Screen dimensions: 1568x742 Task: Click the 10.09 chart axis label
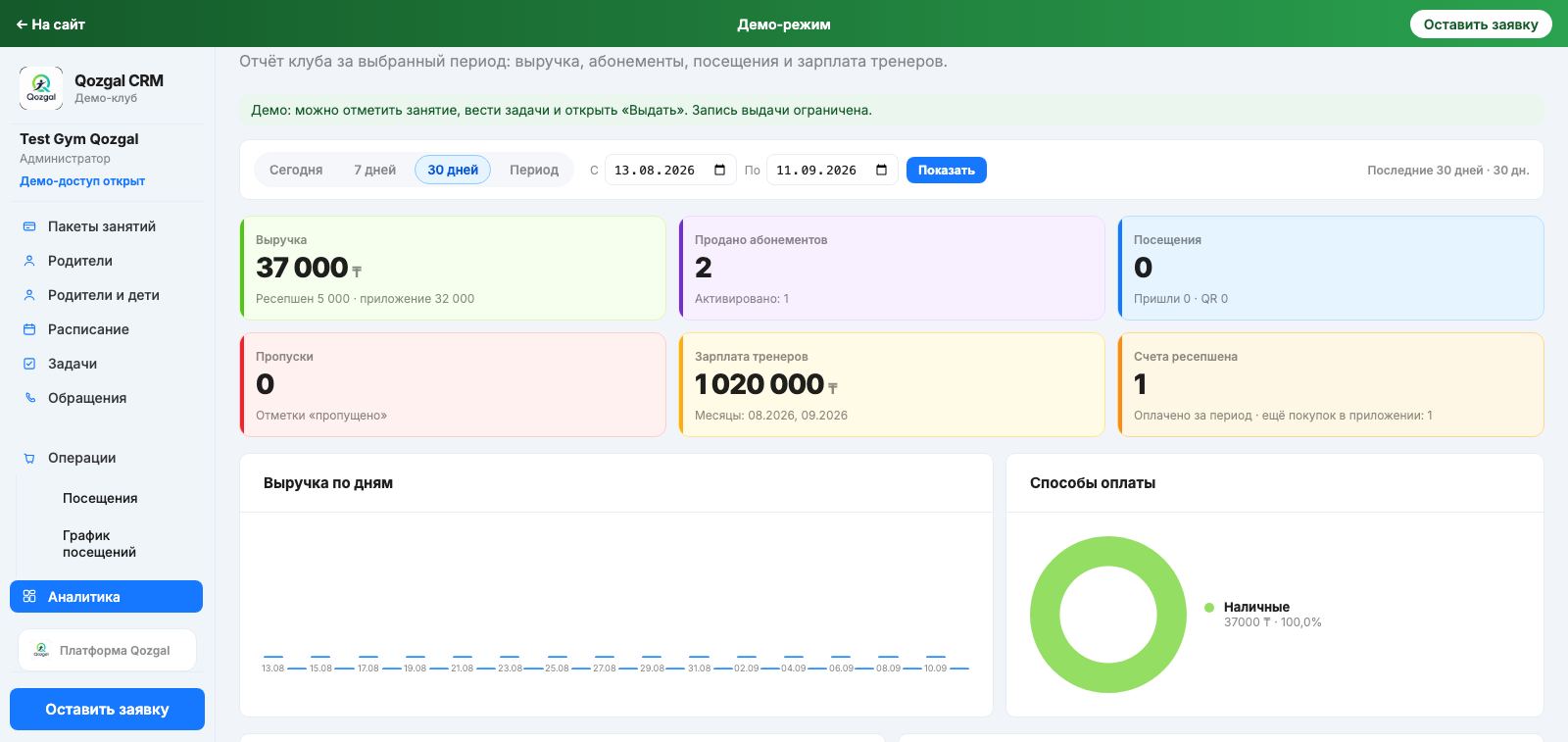(x=935, y=668)
